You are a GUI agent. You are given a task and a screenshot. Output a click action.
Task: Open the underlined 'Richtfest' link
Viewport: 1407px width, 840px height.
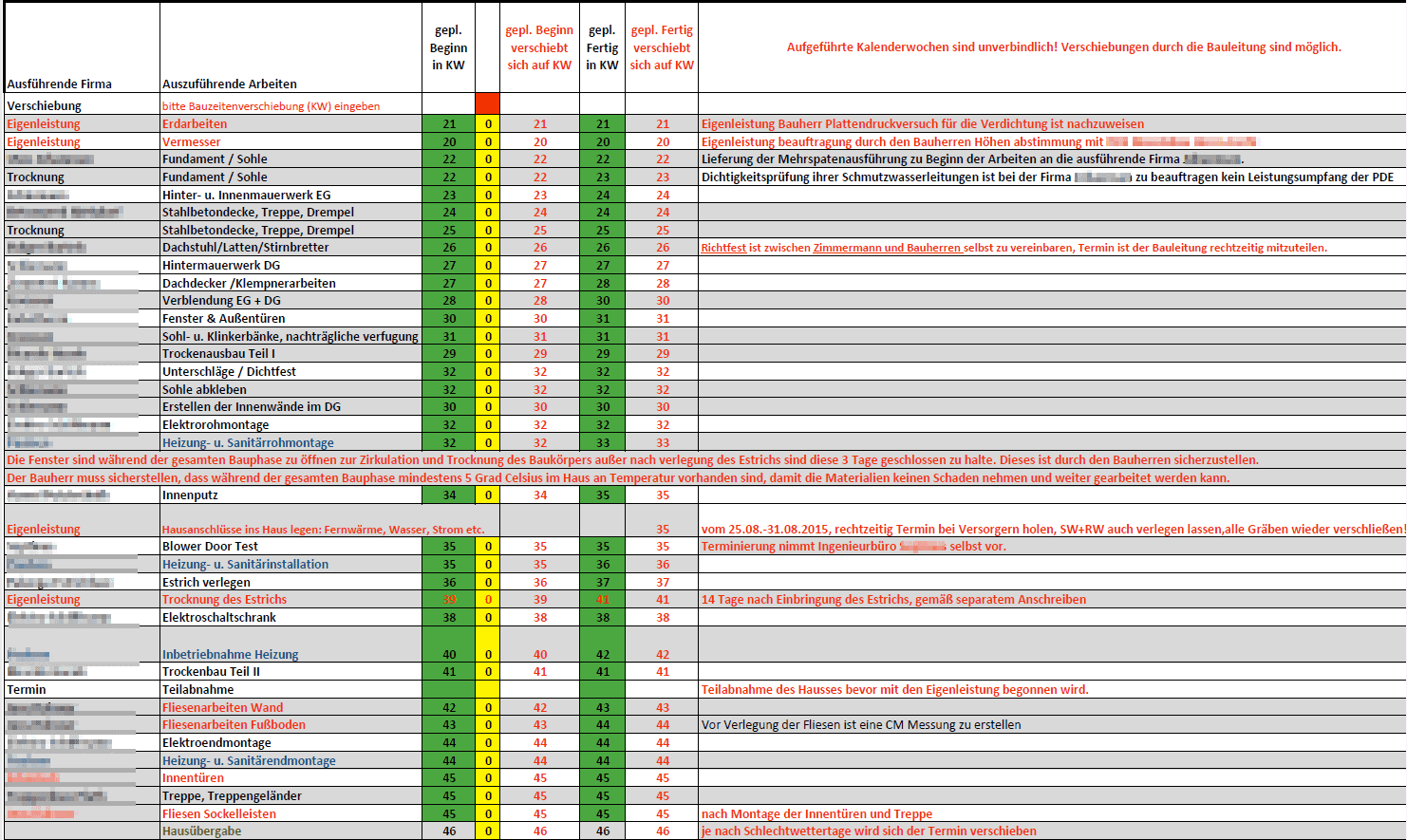click(723, 248)
